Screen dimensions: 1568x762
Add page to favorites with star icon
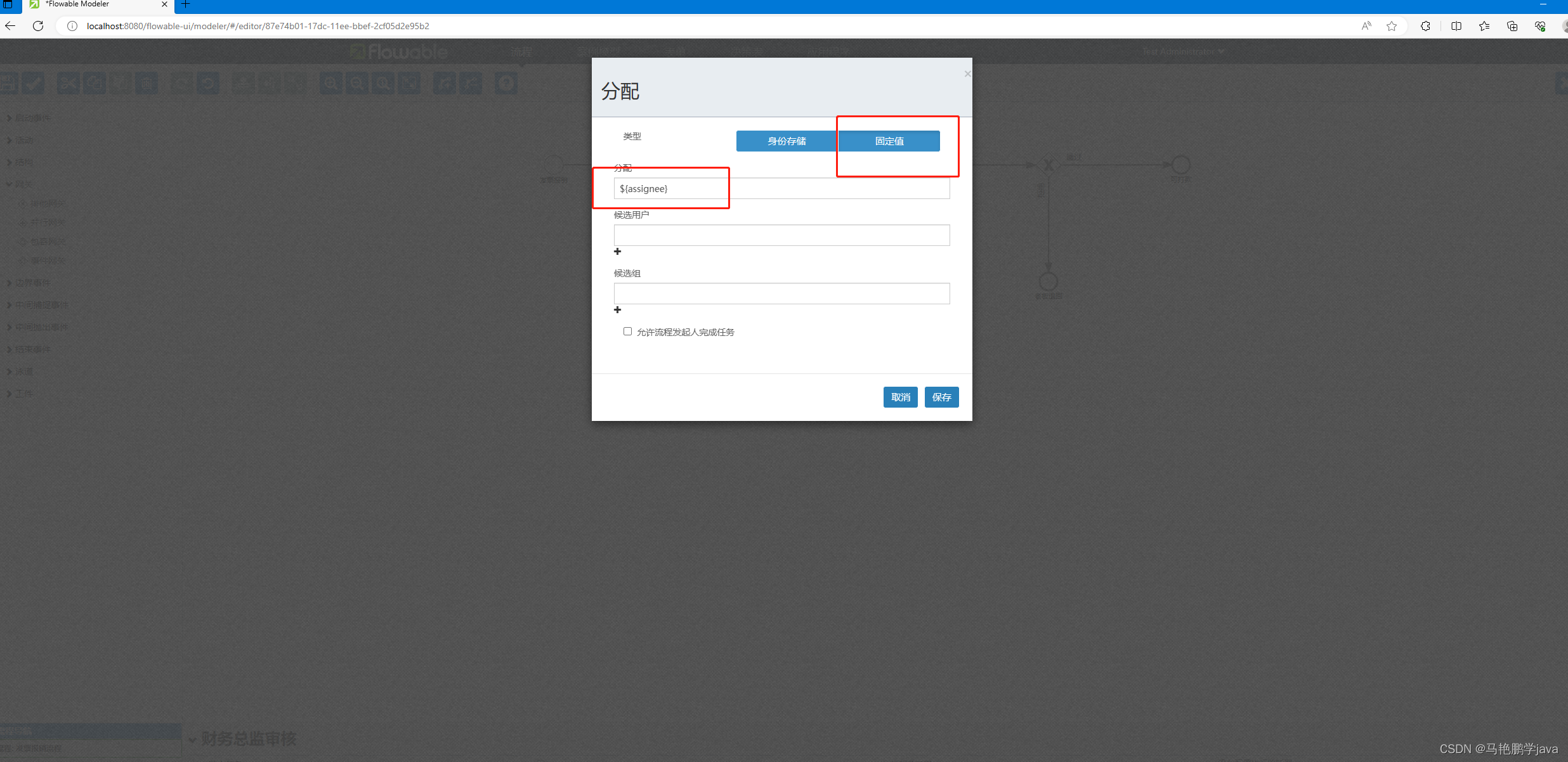tap(1392, 26)
